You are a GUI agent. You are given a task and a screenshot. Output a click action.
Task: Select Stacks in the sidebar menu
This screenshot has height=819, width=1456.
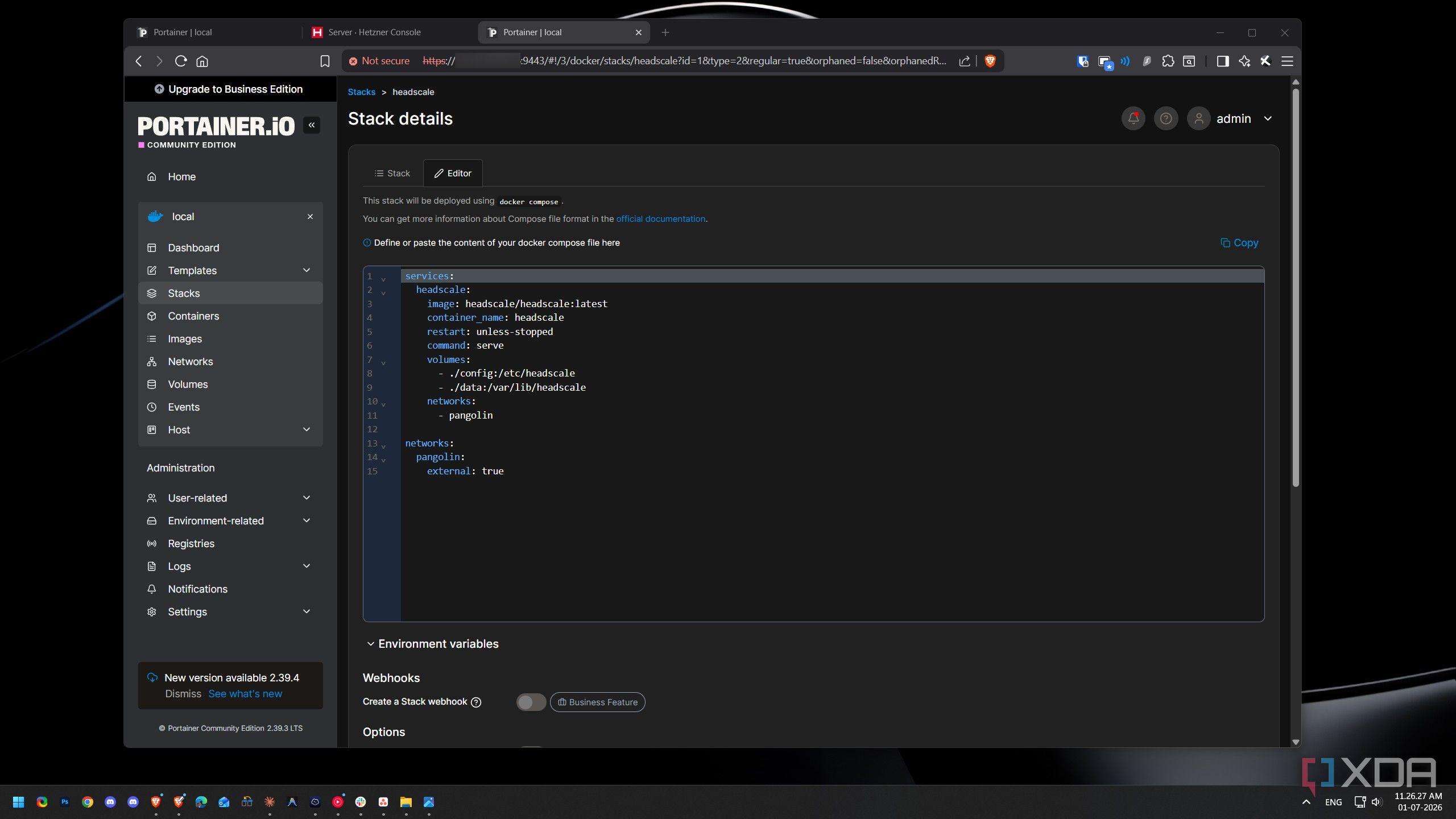click(230, 293)
